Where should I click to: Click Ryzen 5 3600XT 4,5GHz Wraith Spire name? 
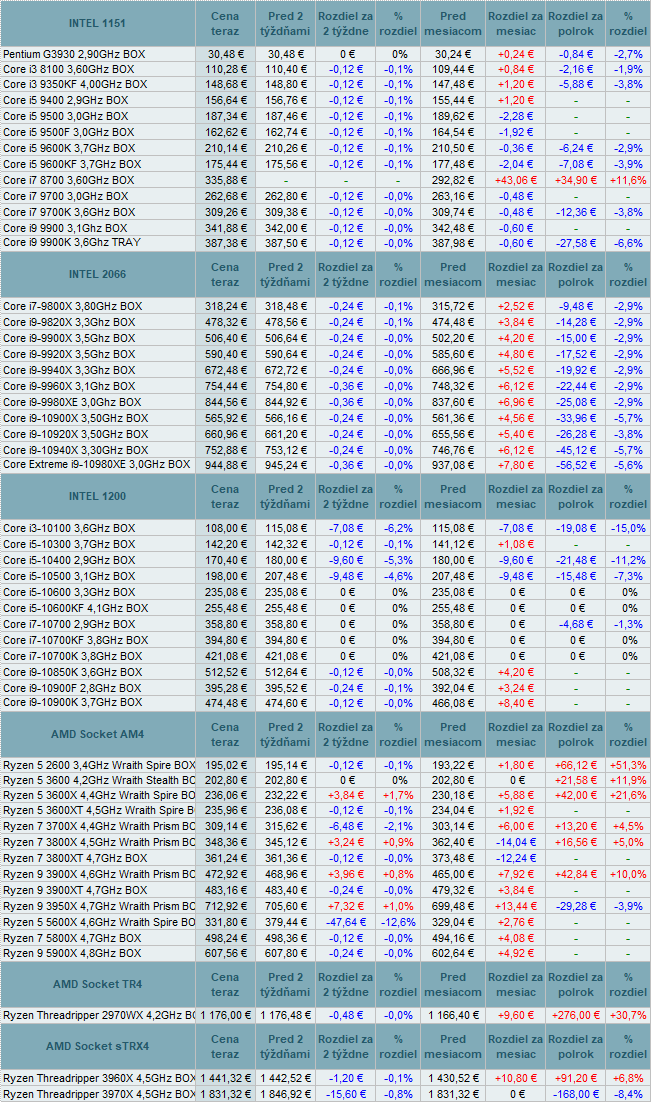point(99,810)
